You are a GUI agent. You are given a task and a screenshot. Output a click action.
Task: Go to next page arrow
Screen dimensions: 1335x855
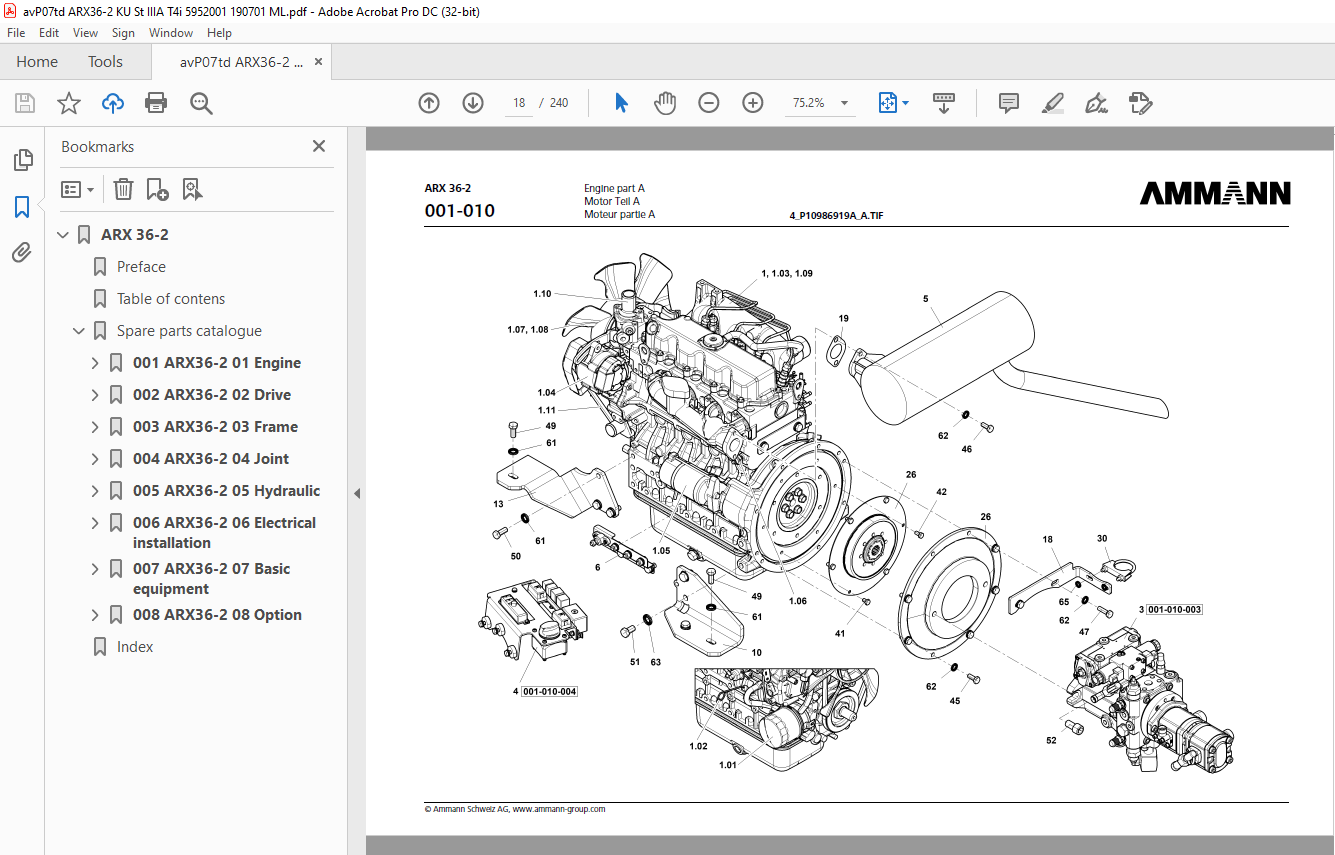pyautogui.click(x=473, y=103)
